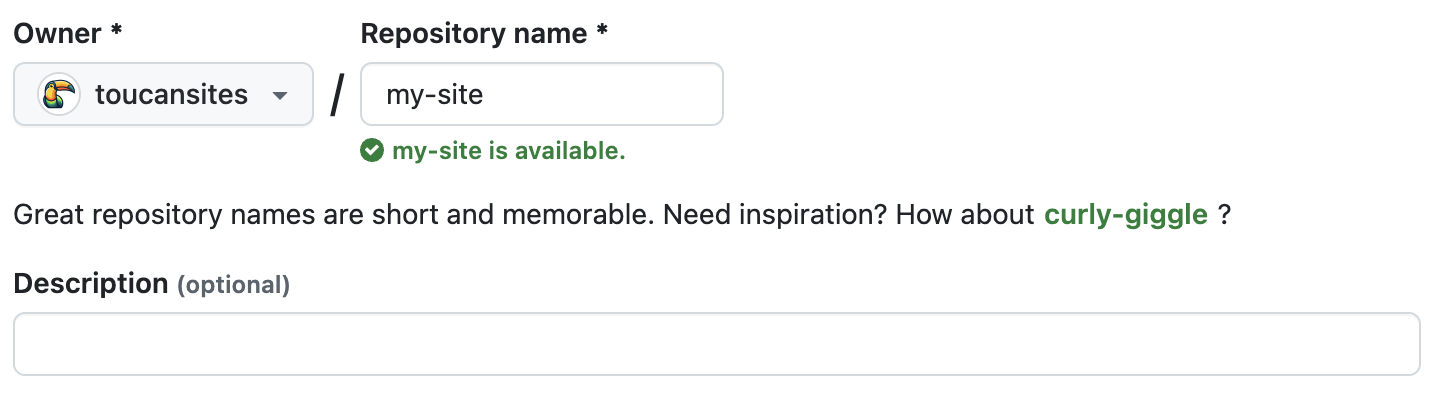Select the toucansites text in owner button
Screen dimensions: 1442x394
coord(171,95)
